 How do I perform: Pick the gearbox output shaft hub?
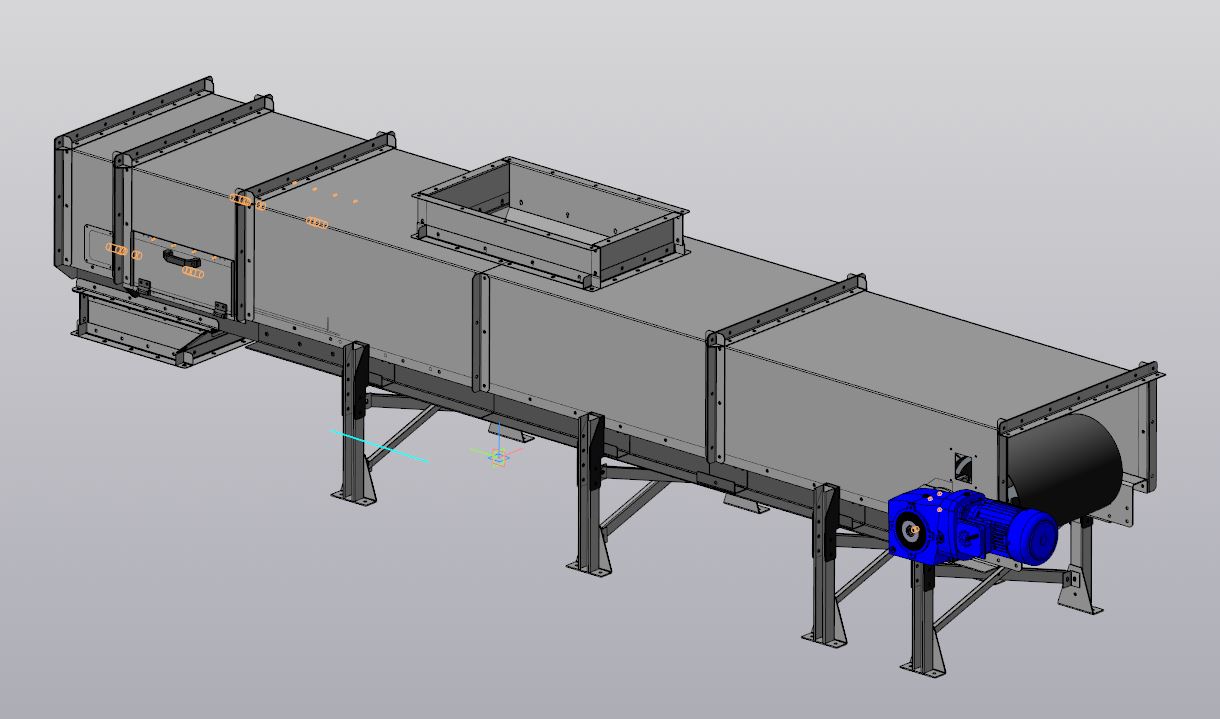[x=910, y=532]
